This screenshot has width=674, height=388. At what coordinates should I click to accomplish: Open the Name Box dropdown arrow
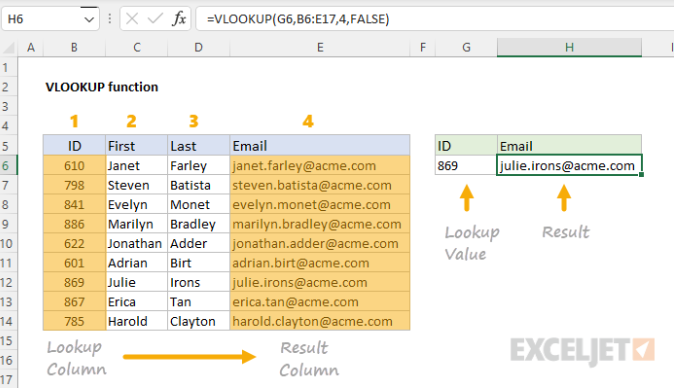89,19
